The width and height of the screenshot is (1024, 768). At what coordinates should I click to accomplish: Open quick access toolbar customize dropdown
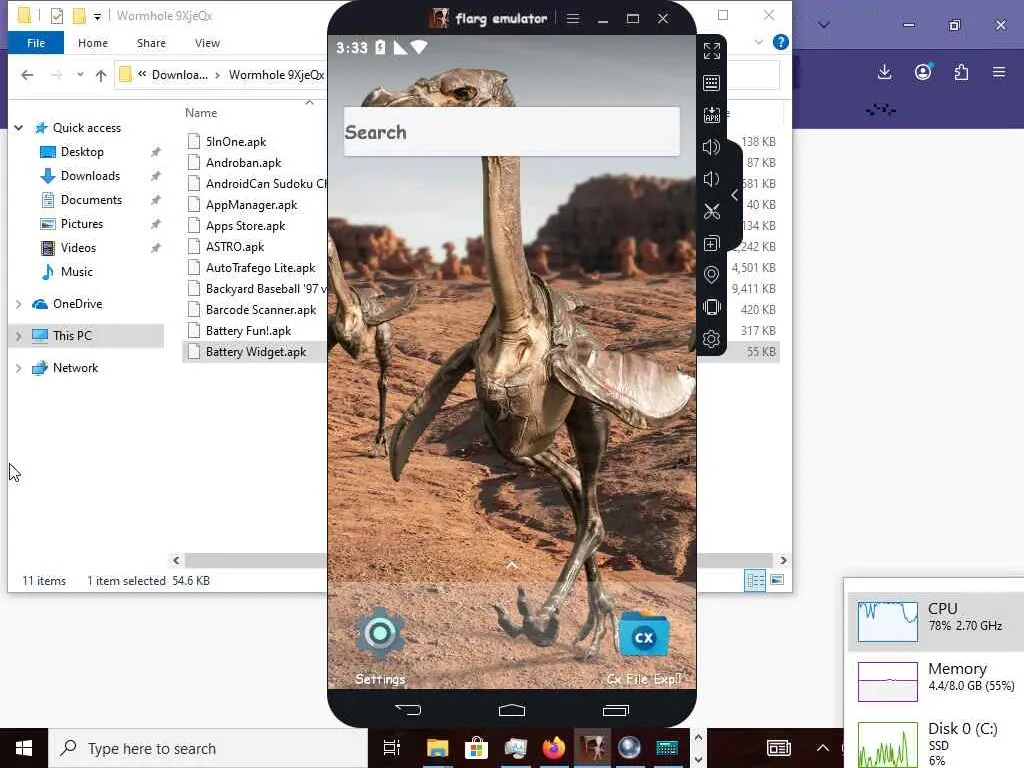[97, 16]
